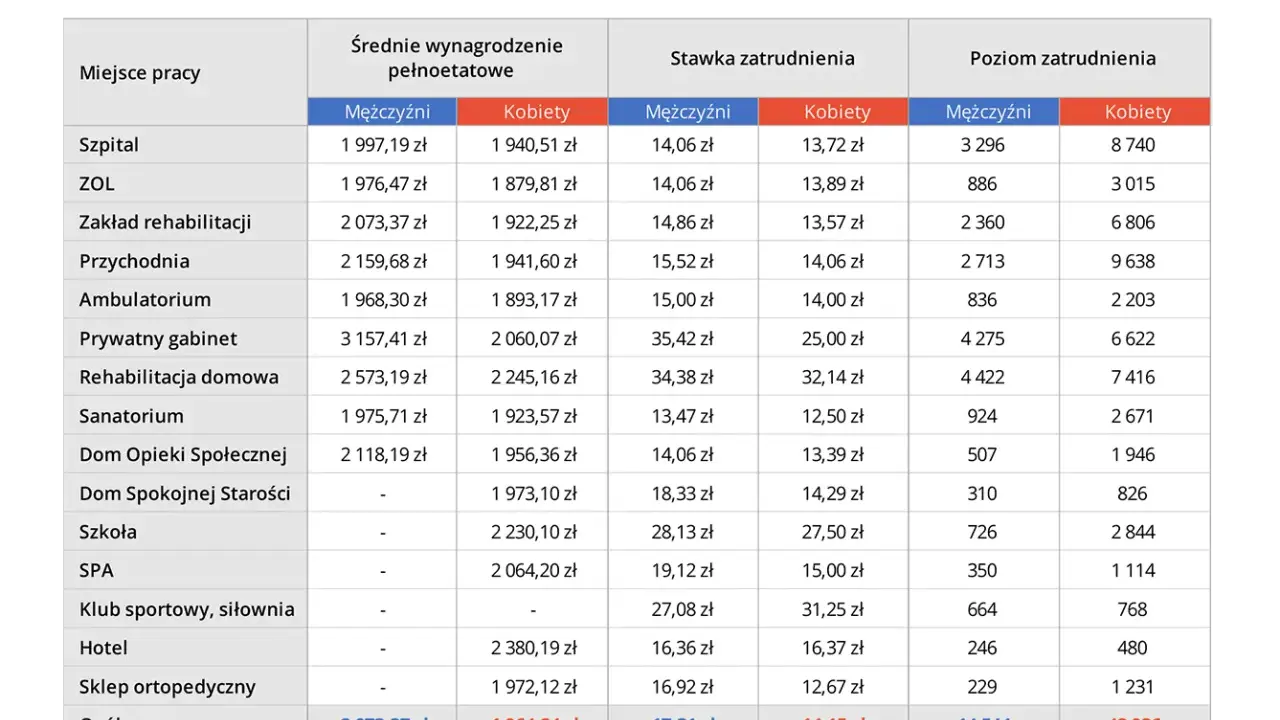Select 'Mężczyźni' subheader under Poziom zatrudnienia
1280x720 pixels.
point(984,112)
